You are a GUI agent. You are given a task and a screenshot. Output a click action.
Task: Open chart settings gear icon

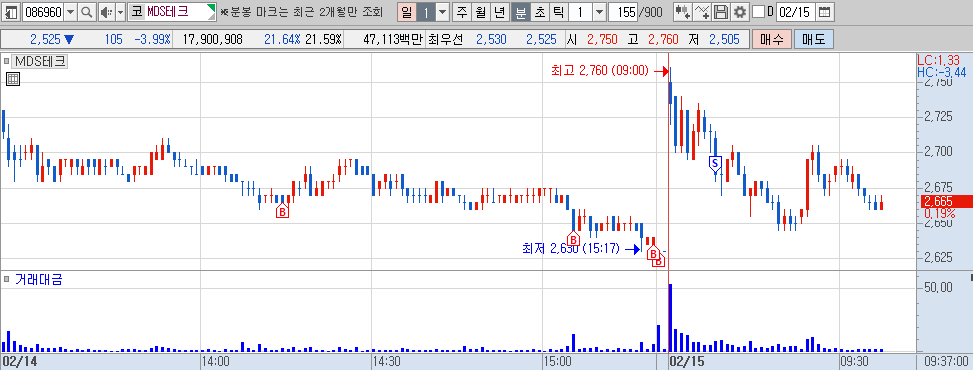click(x=739, y=12)
